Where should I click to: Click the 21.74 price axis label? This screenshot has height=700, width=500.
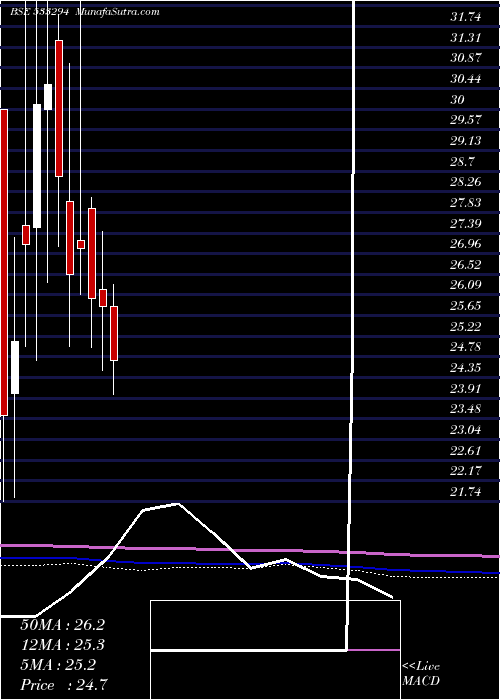point(466,492)
